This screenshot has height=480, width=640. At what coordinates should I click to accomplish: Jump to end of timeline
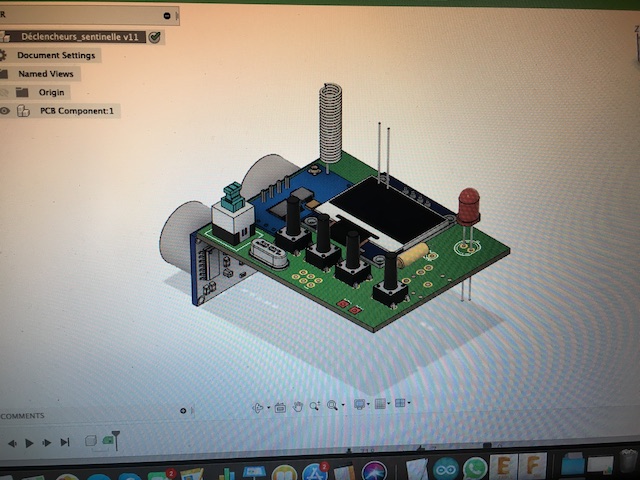pyautogui.click(x=65, y=442)
